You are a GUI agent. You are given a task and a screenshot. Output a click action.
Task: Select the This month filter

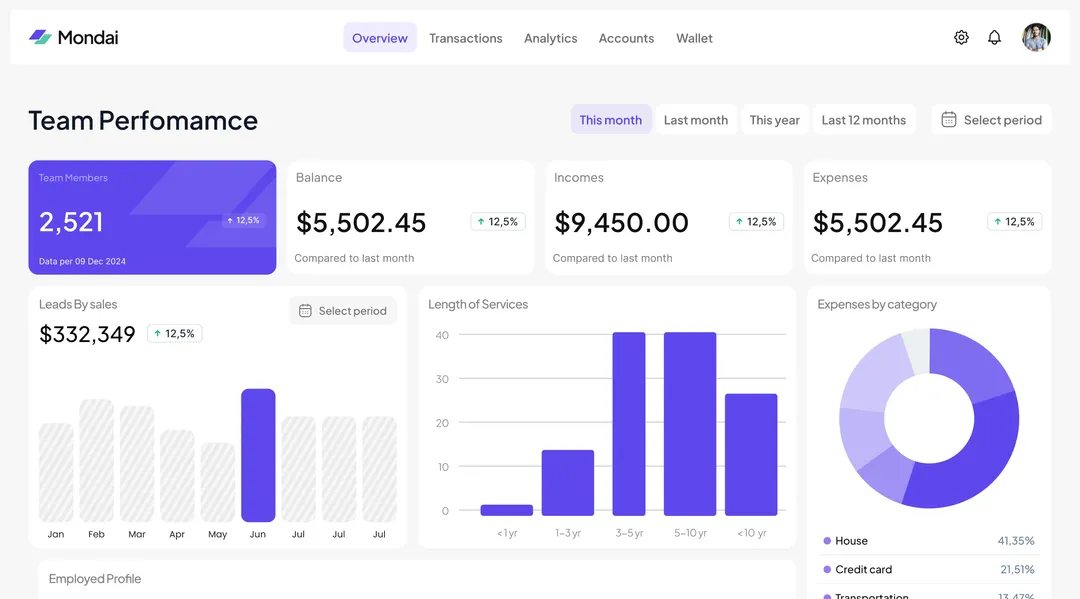pos(610,120)
